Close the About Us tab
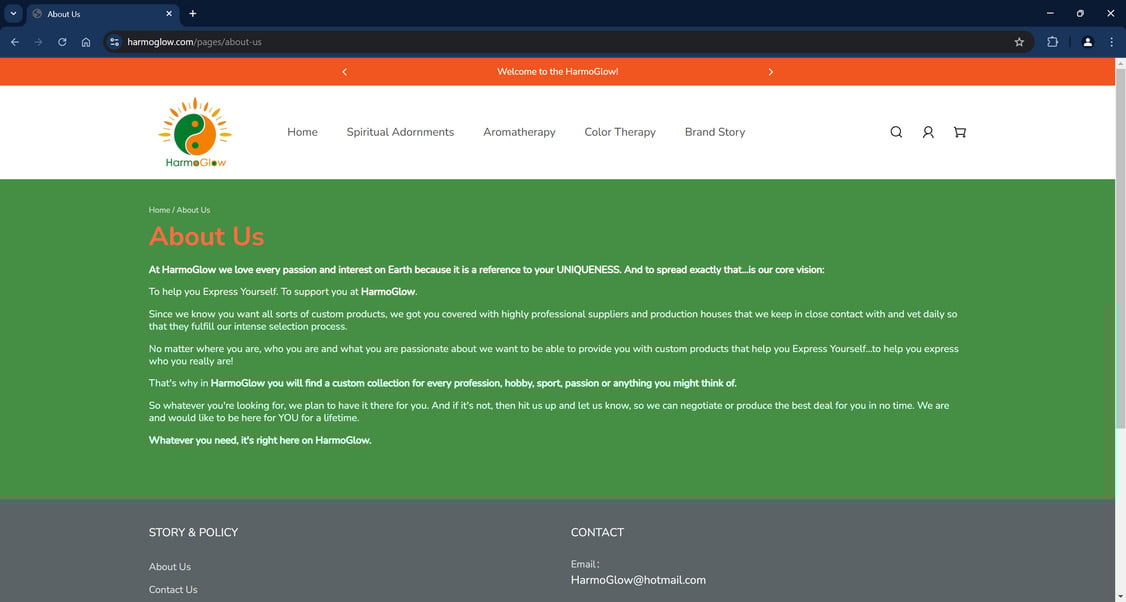Image resolution: width=1126 pixels, height=602 pixels. point(169,14)
